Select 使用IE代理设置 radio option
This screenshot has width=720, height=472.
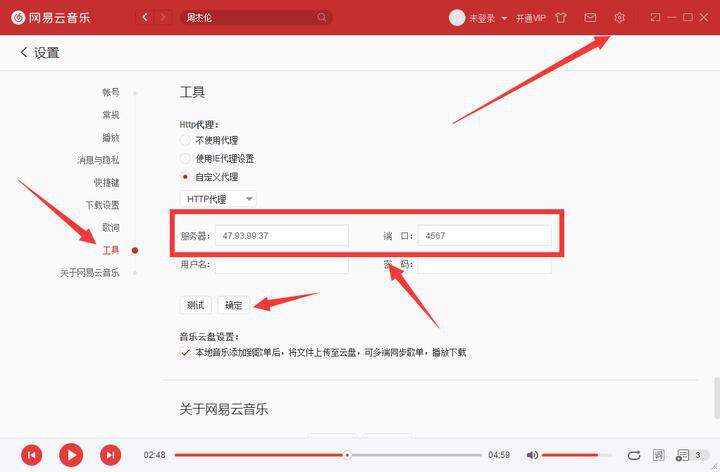(185, 158)
